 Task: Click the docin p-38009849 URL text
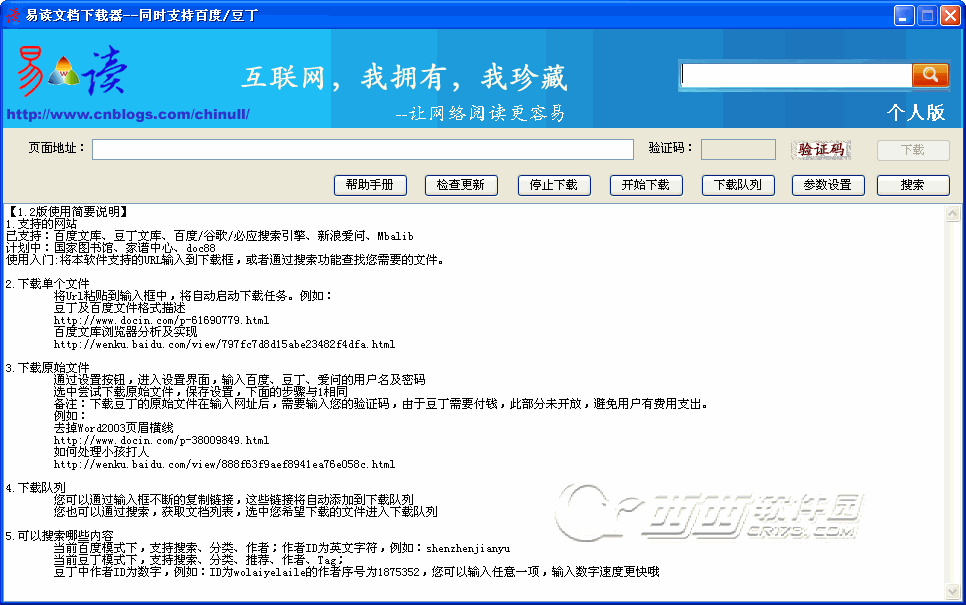click(161, 441)
